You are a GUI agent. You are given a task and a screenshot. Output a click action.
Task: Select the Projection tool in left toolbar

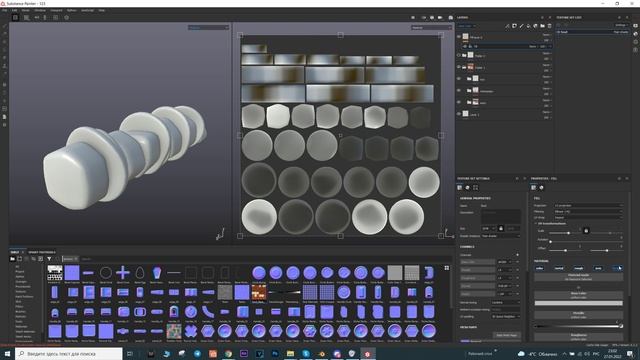[4, 42]
